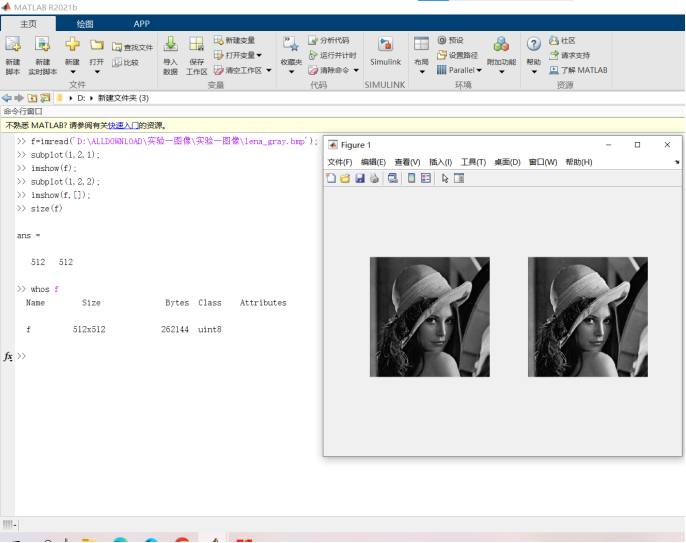This screenshot has height=543, width=686.
Task: Open the 桌面(D) menu in Figure 1
Action: pos(507,162)
